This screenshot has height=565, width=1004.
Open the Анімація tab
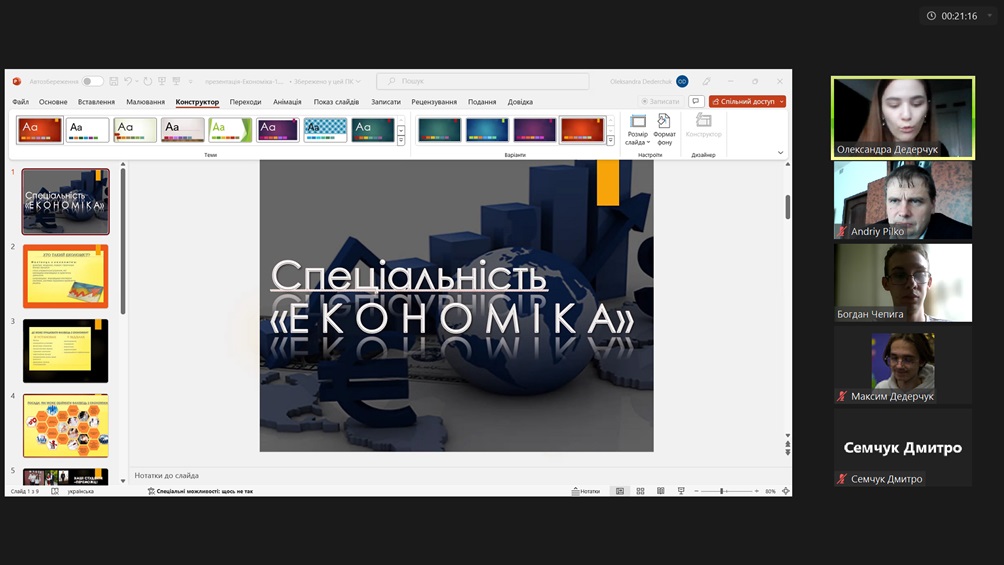click(x=287, y=102)
